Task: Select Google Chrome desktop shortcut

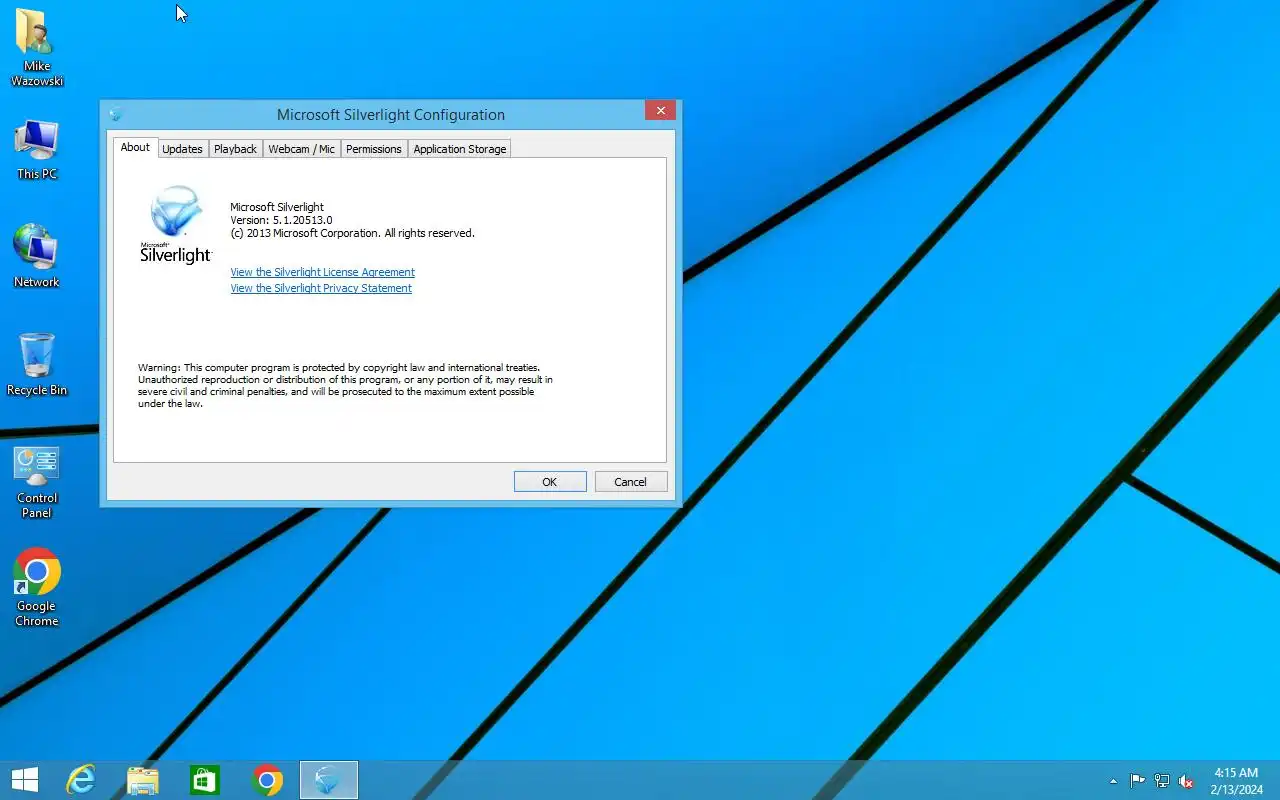Action: click(x=37, y=588)
